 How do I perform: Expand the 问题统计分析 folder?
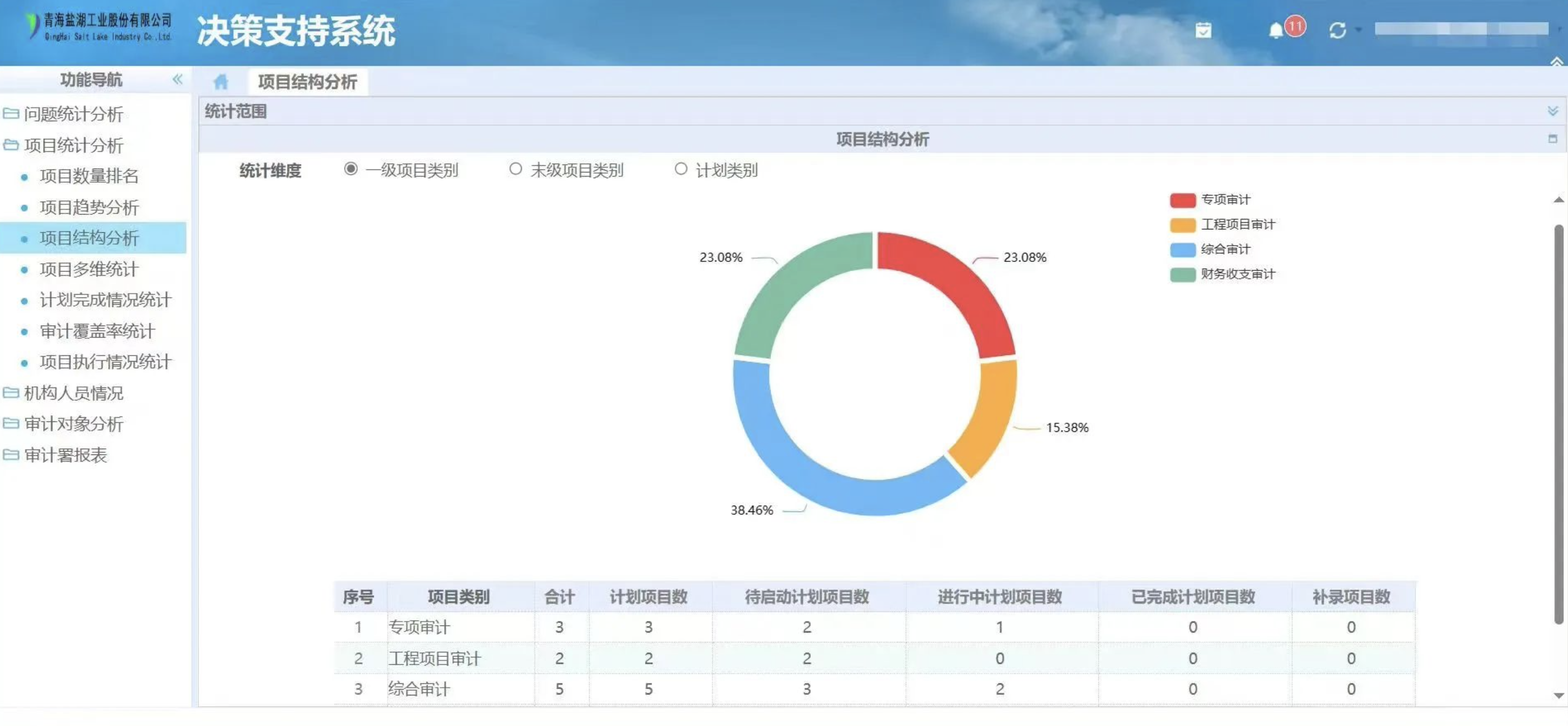pyautogui.click(x=73, y=113)
